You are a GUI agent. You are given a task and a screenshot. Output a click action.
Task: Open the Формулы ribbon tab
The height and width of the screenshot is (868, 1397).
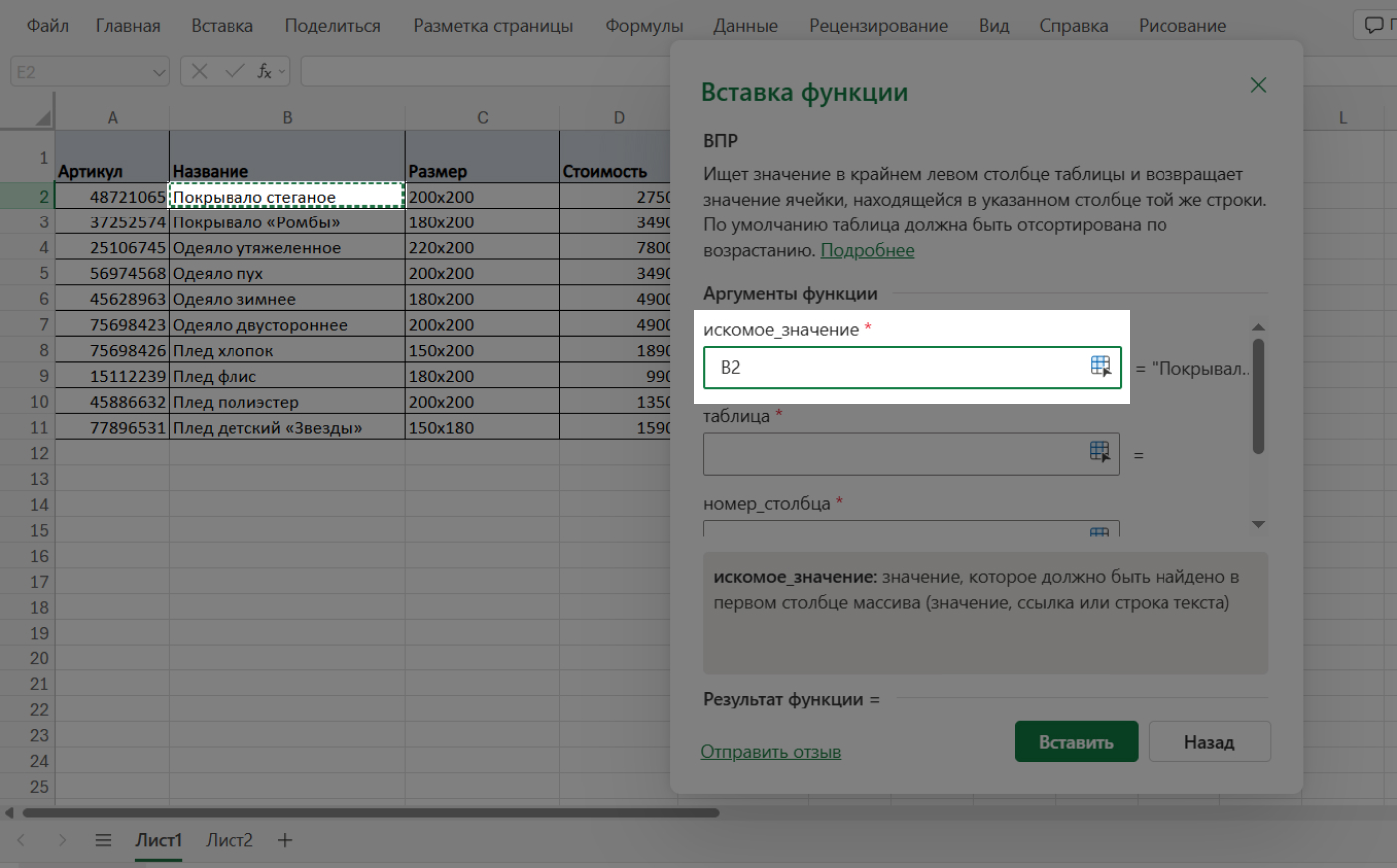tap(644, 26)
